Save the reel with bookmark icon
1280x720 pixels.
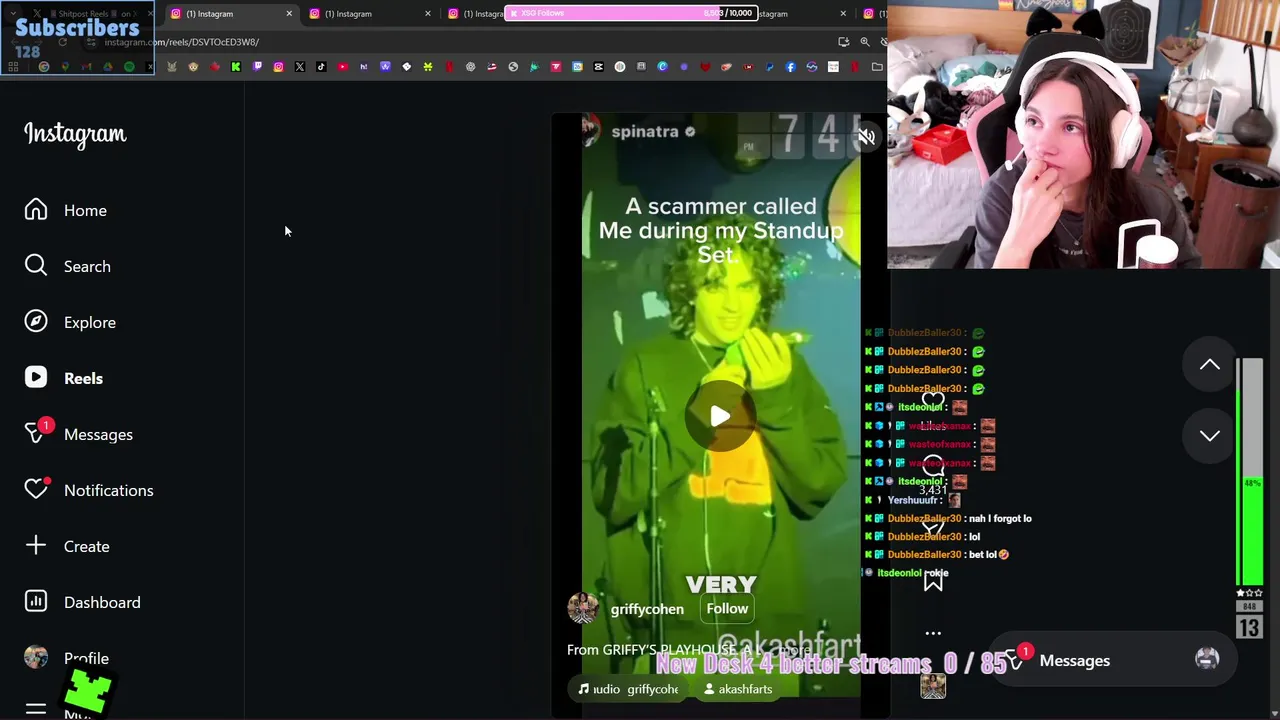(933, 581)
